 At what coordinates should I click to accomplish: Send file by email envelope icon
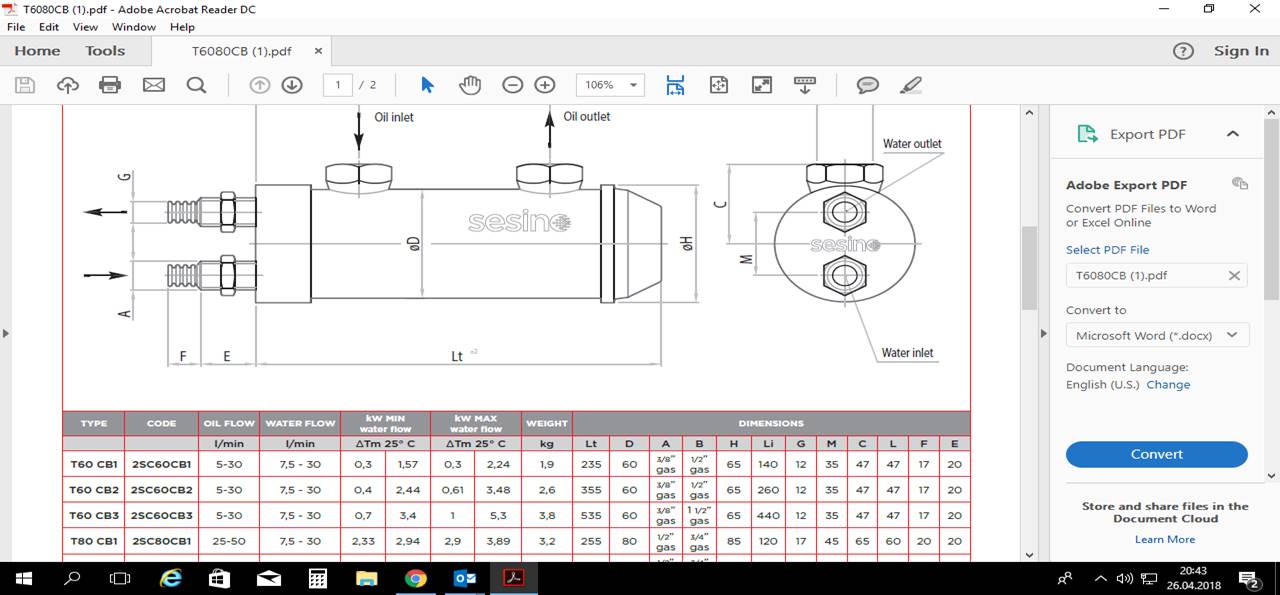pyautogui.click(x=153, y=85)
